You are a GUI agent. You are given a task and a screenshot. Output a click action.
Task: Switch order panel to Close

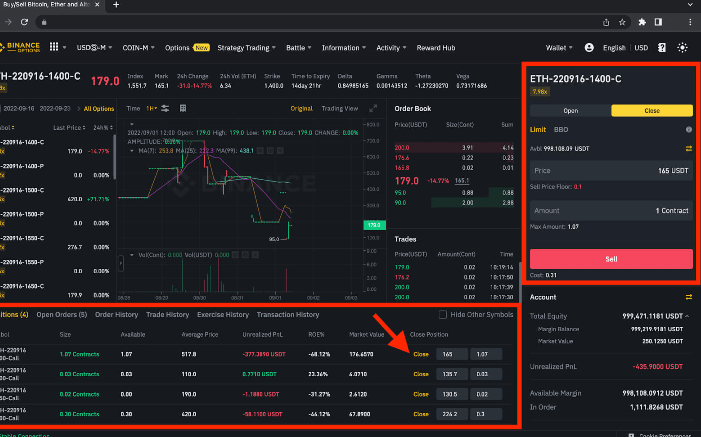[x=652, y=110]
